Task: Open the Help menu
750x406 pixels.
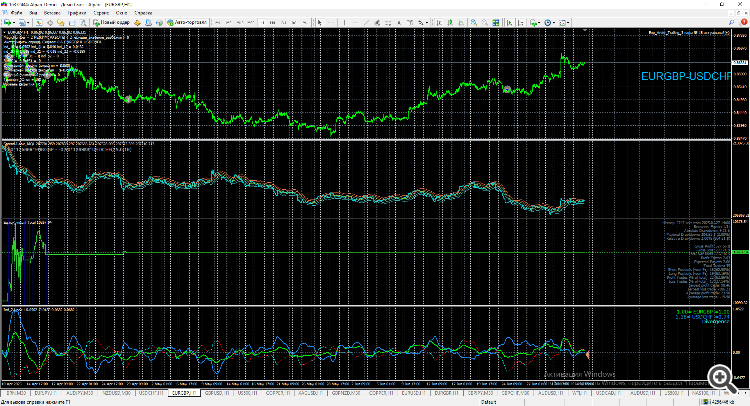Action: pos(143,13)
